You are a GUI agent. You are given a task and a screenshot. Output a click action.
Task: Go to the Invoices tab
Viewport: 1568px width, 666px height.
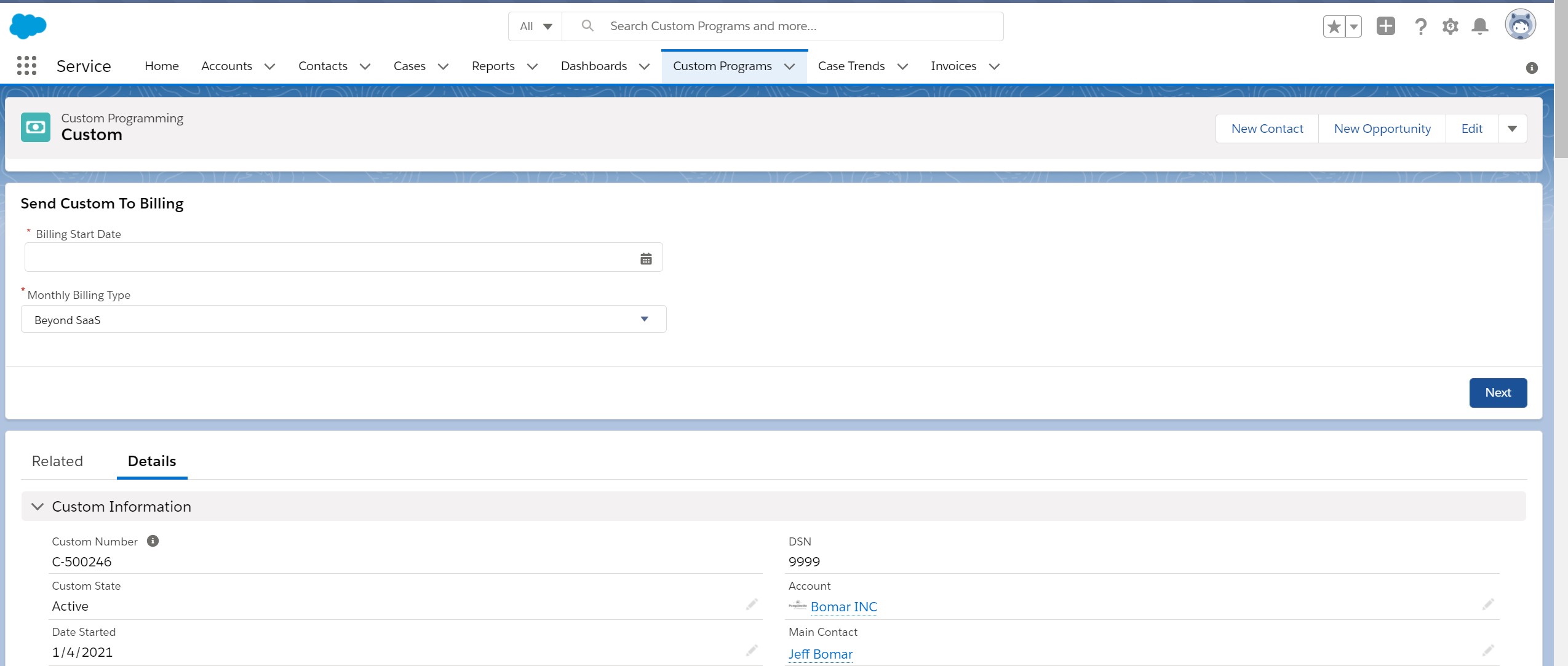coord(953,66)
